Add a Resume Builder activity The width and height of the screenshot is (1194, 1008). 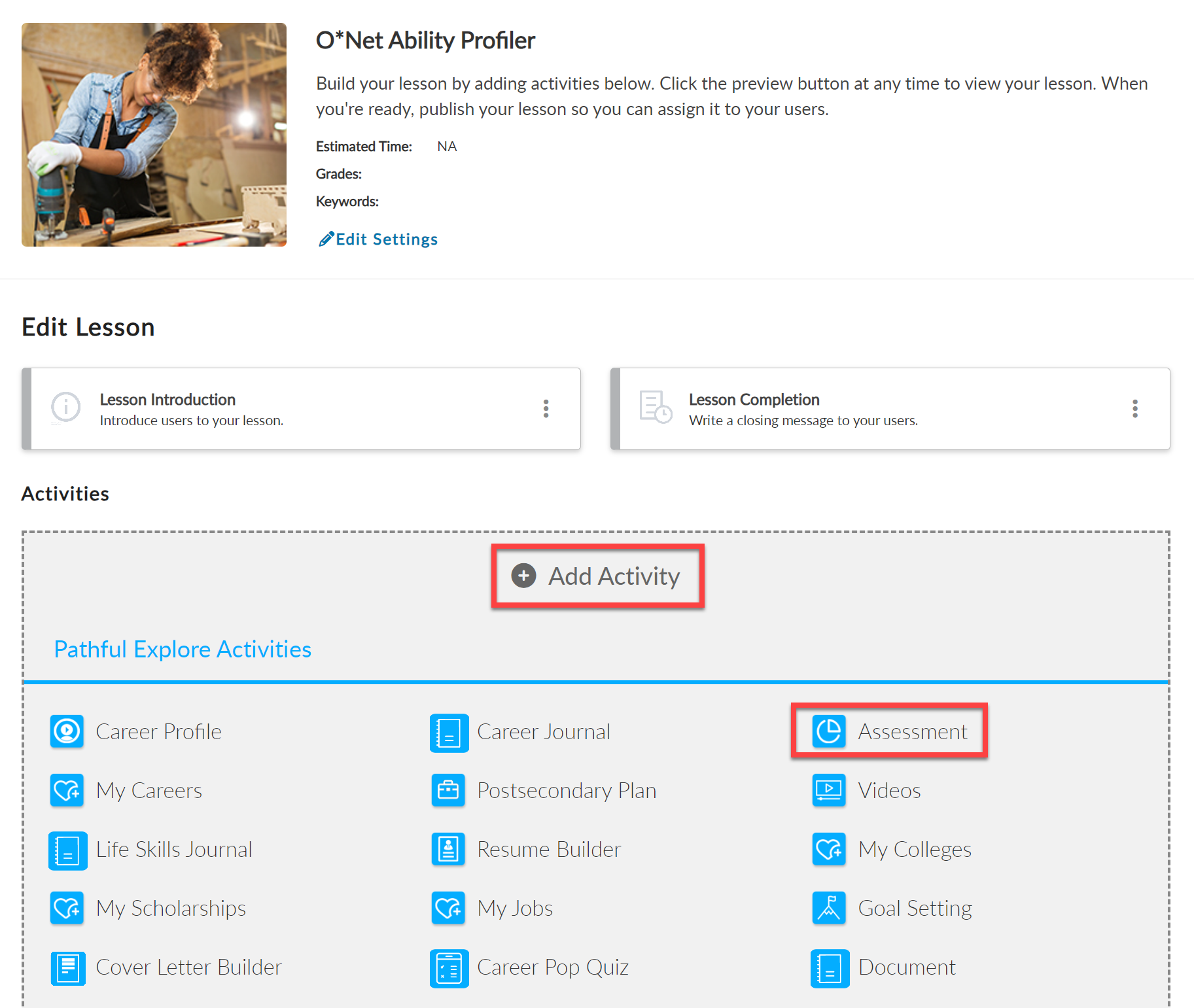click(x=549, y=849)
